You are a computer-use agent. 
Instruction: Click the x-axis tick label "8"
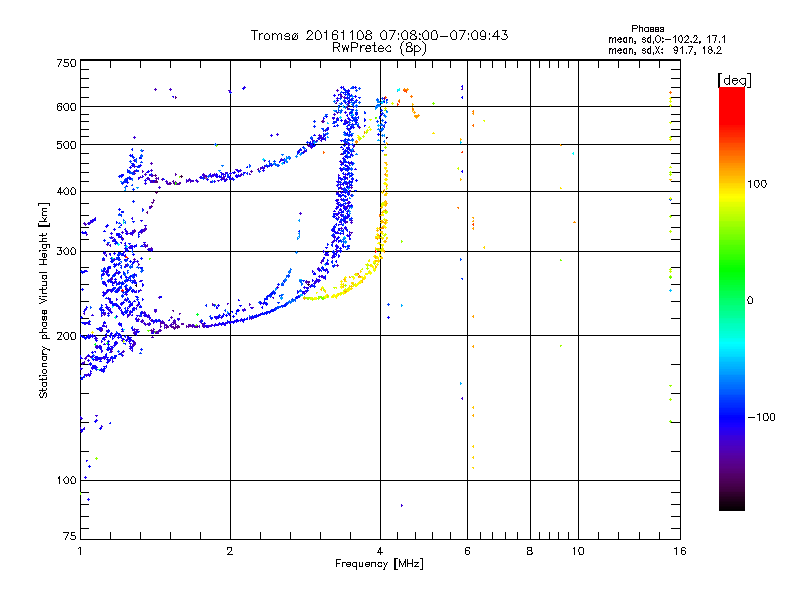click(x=530, y=551)
